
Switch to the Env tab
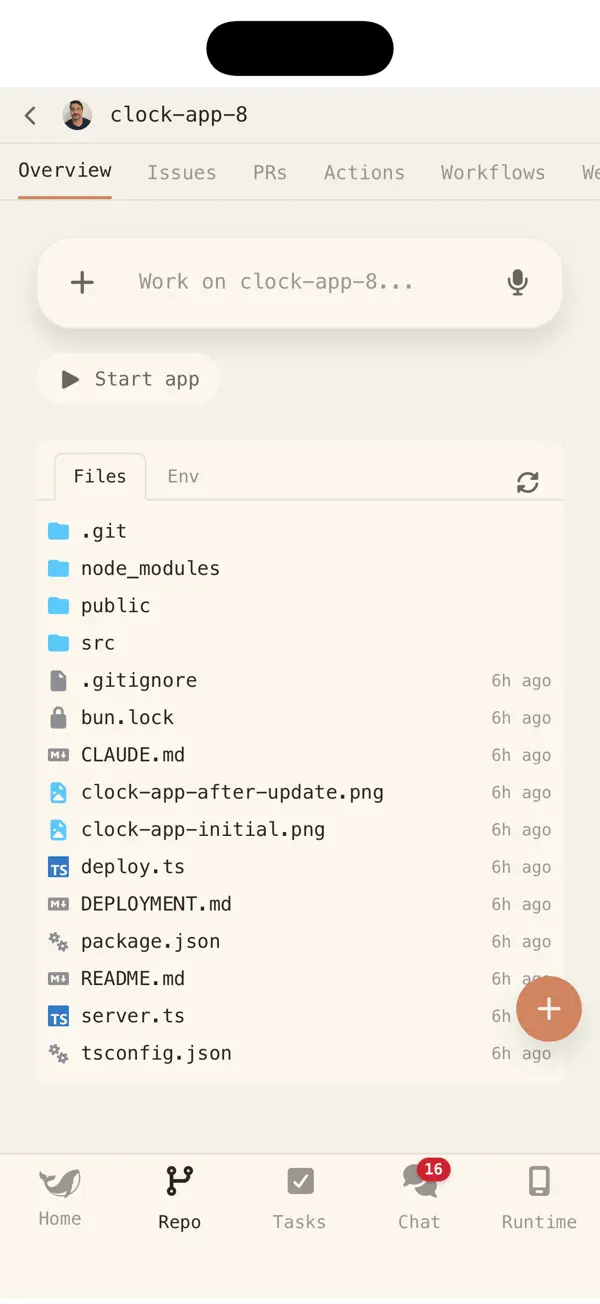click(182, 476)
